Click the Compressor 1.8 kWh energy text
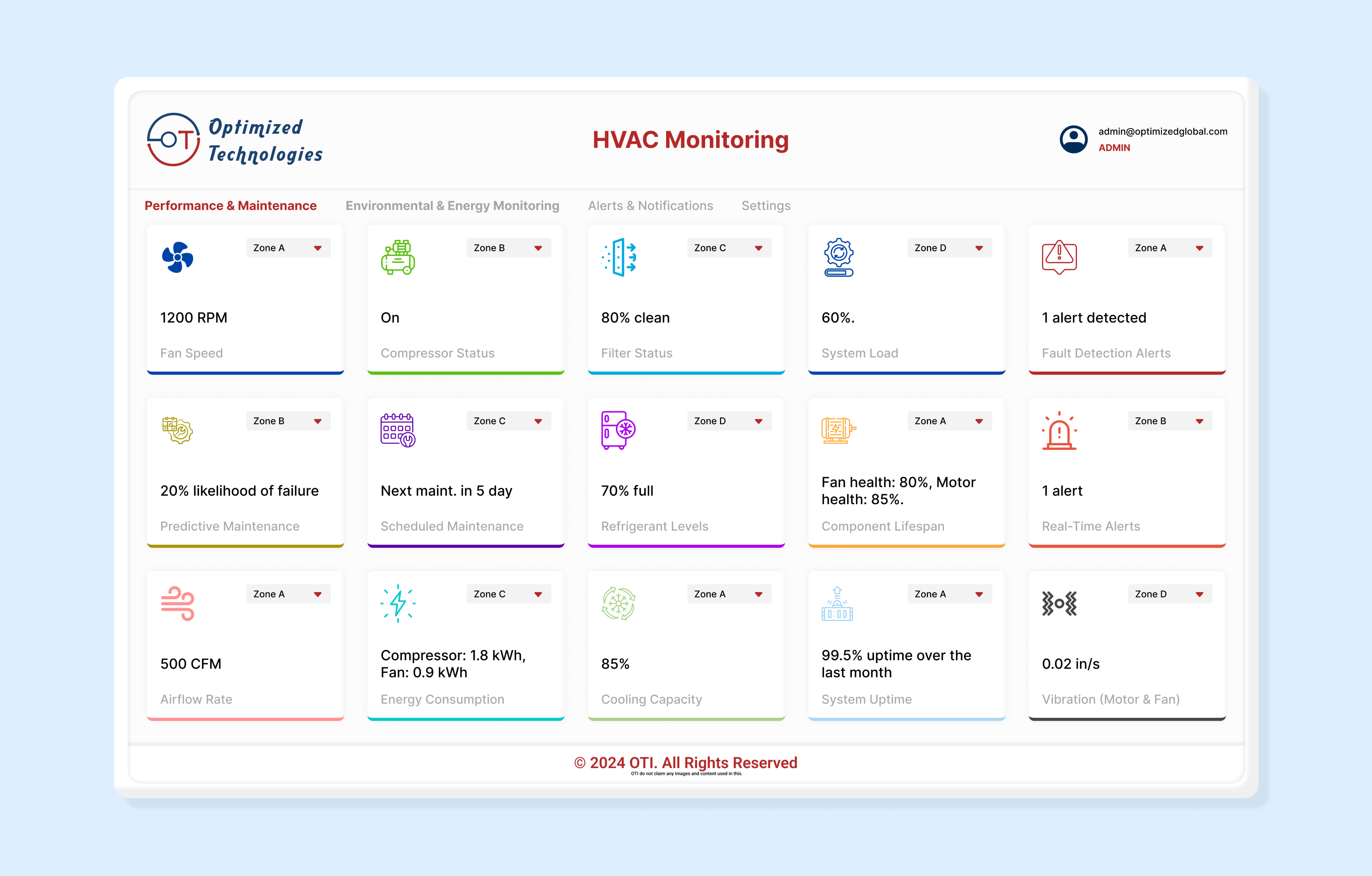 point(453,664)
